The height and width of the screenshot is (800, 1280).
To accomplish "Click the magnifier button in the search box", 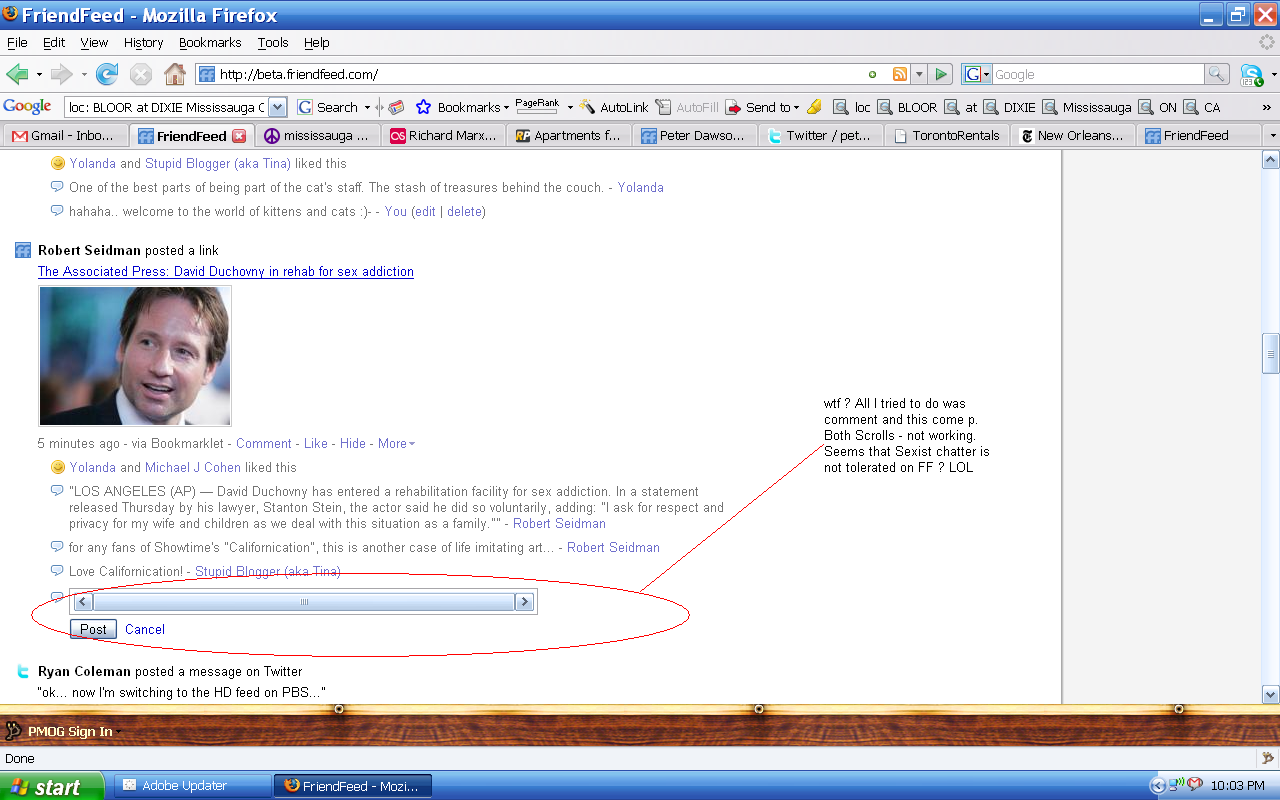I will pyautogui.click(x=1217, y=74).
